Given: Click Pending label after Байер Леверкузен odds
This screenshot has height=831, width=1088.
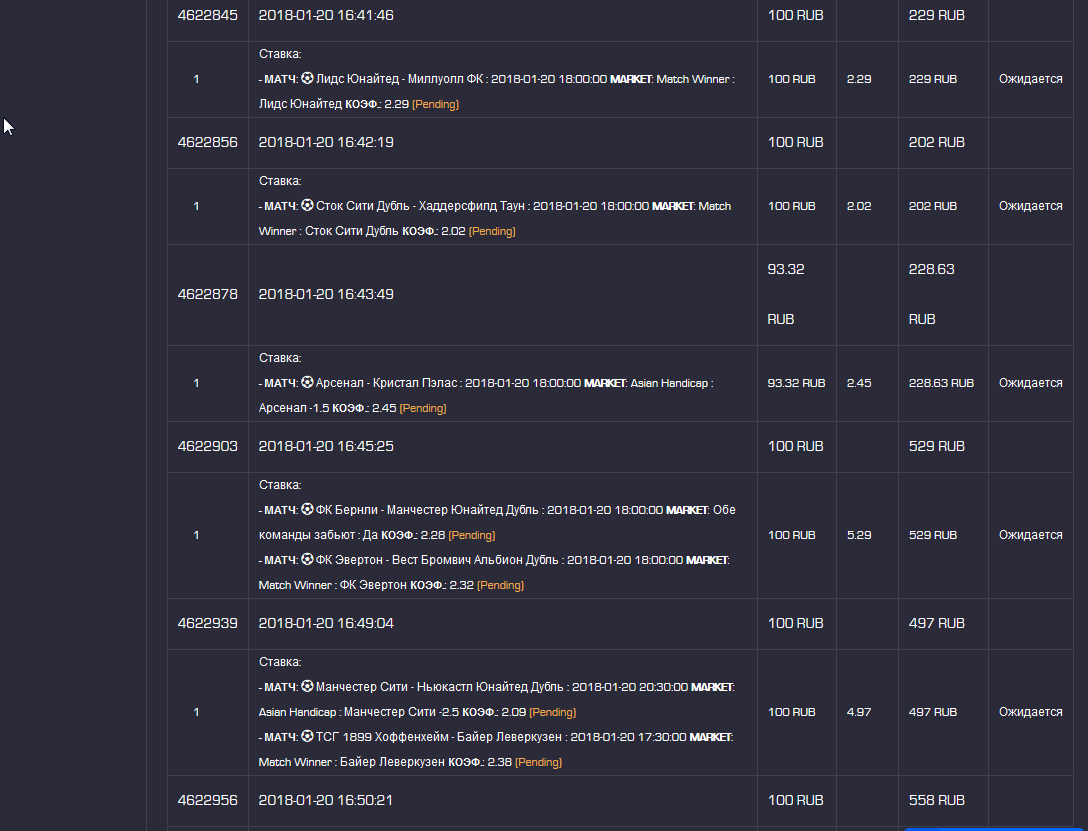Looking at the screenshot, I should [x=538, y=762].
